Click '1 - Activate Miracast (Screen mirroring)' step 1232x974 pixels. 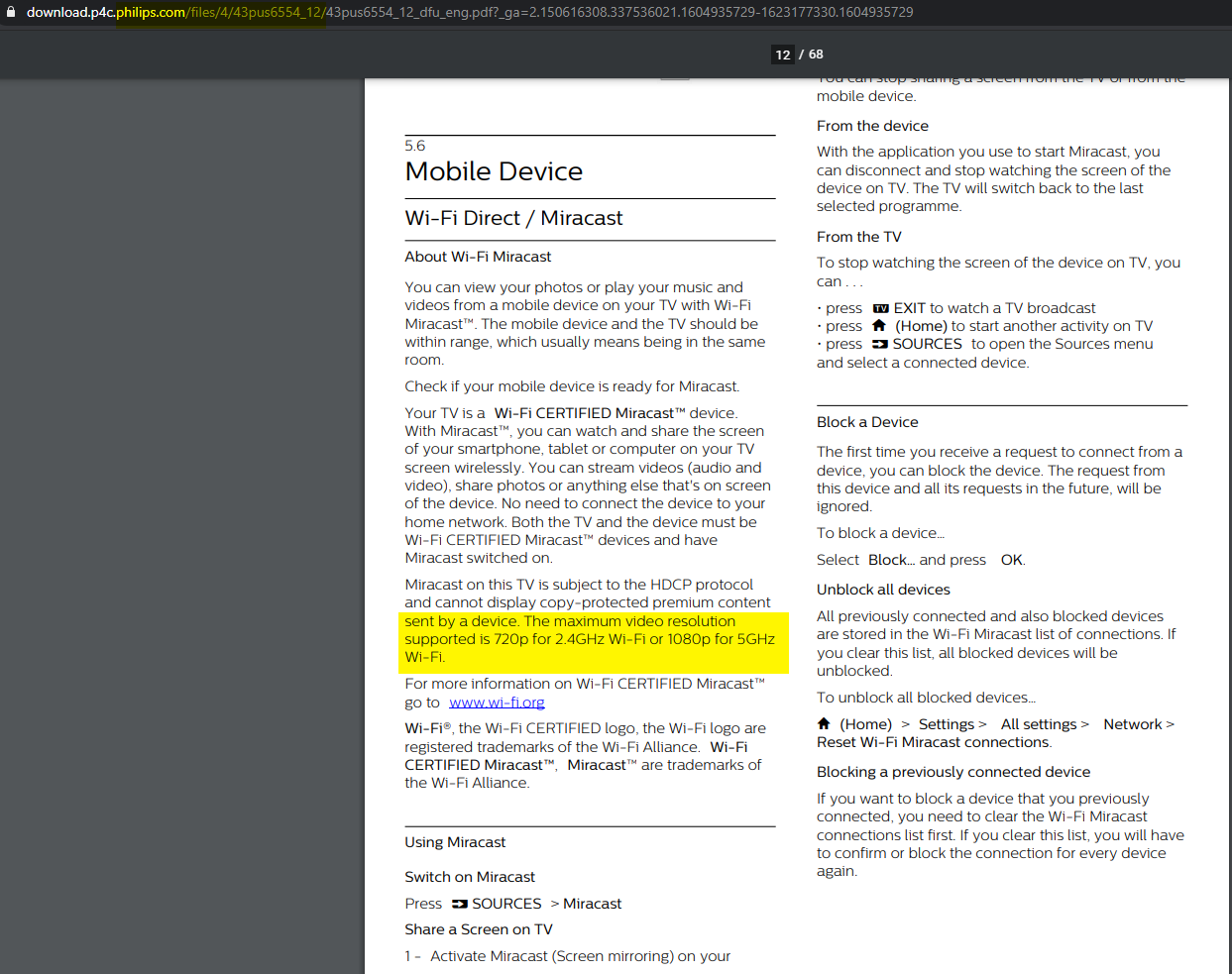568,956
